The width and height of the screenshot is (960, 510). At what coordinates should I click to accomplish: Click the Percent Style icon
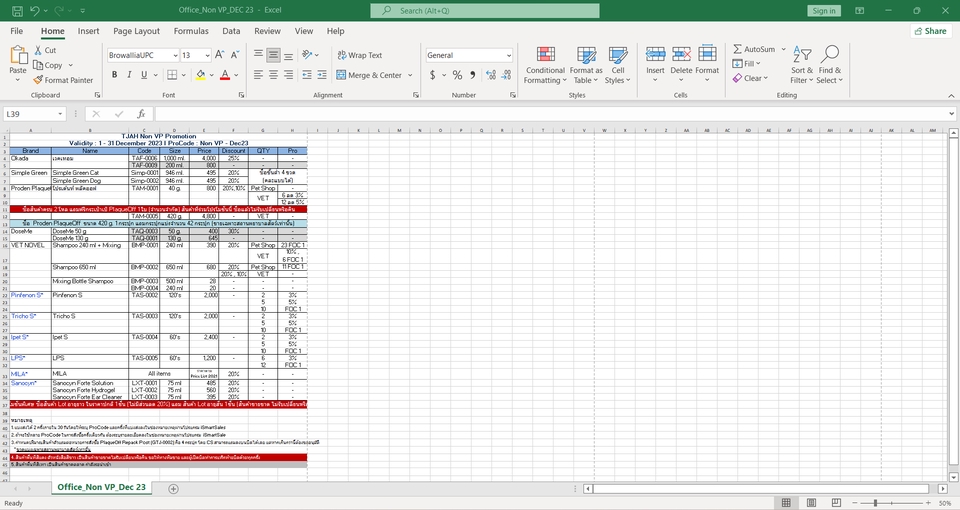point(457,75)
